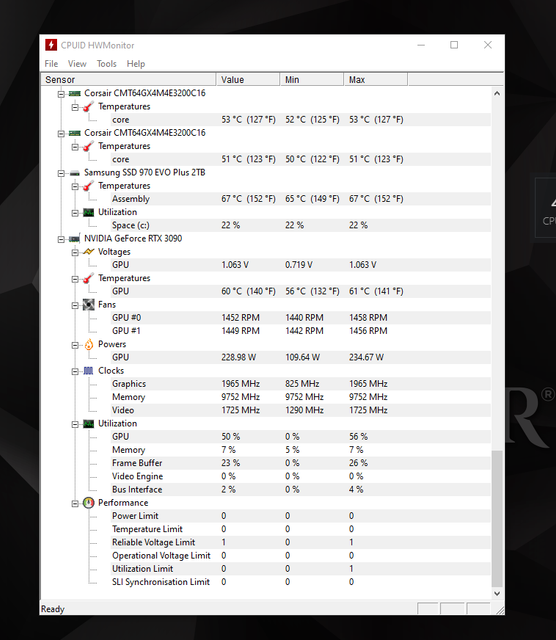Click the GPU Voltages lightning icon
556x640 pixels.
pyautogui.click(x=89, y=252)
